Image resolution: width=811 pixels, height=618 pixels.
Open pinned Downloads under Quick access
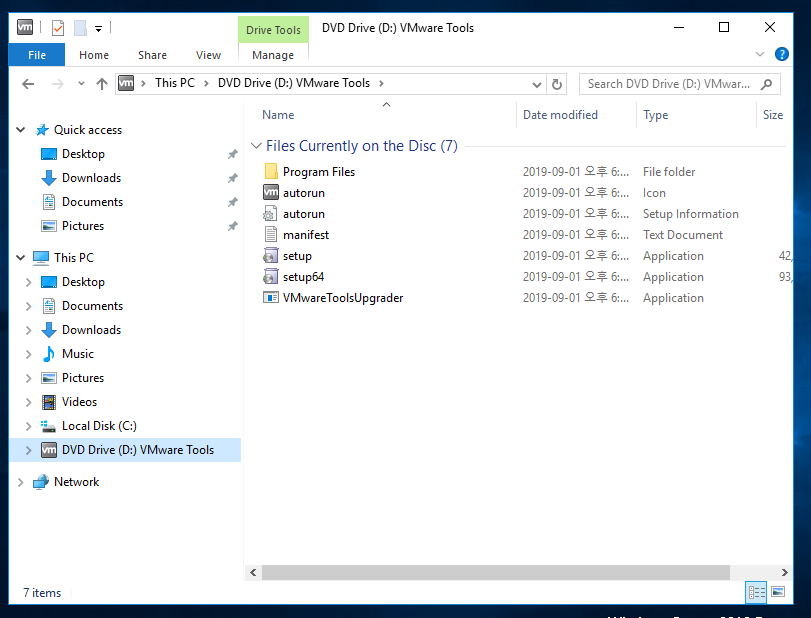[x=91, y=178]
